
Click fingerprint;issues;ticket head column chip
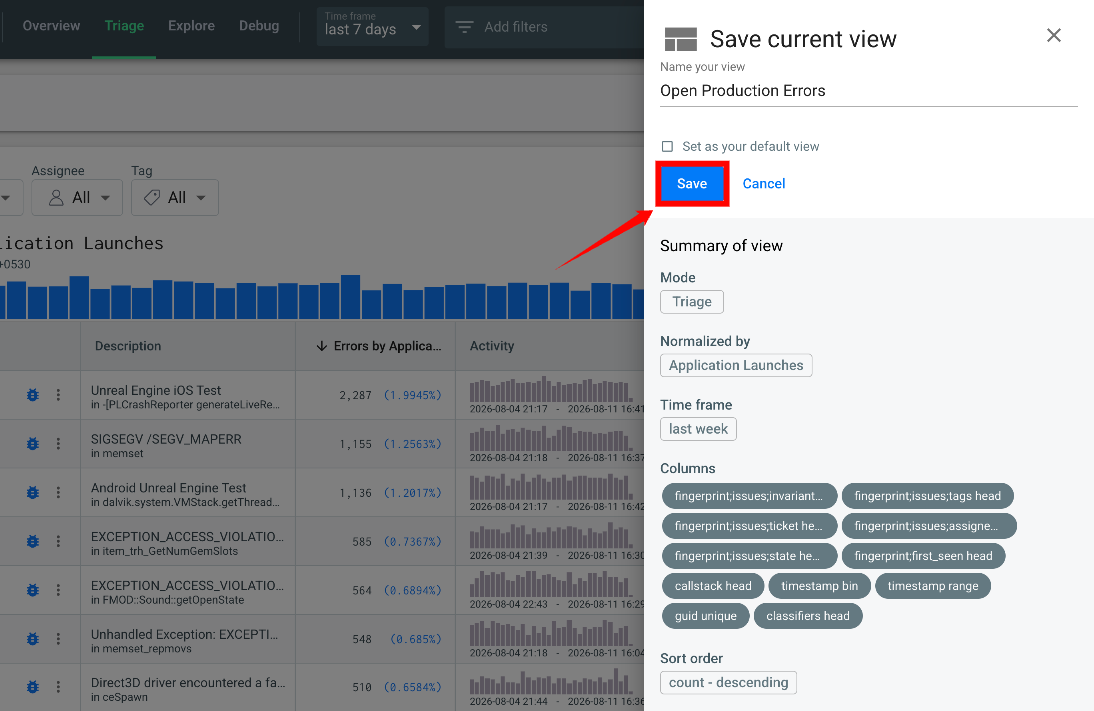749,526
